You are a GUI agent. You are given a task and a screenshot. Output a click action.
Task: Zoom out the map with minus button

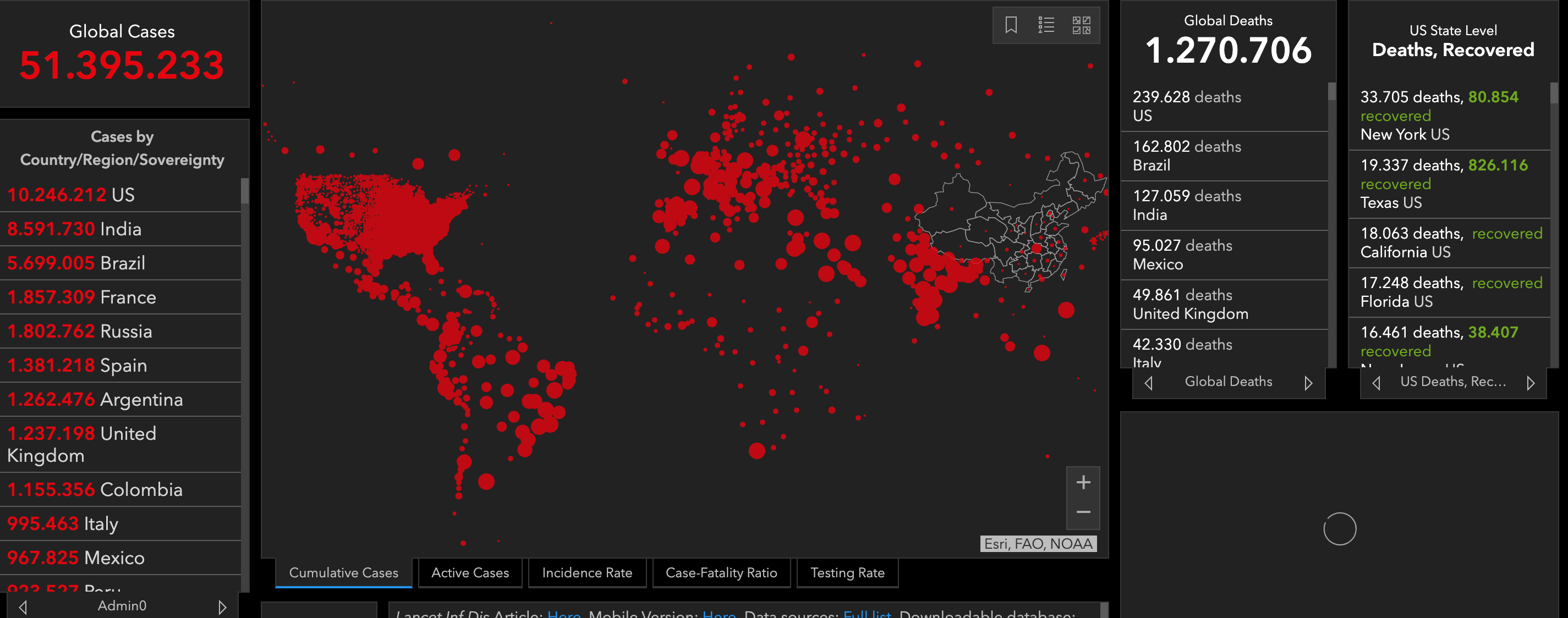pos(1083,512)
